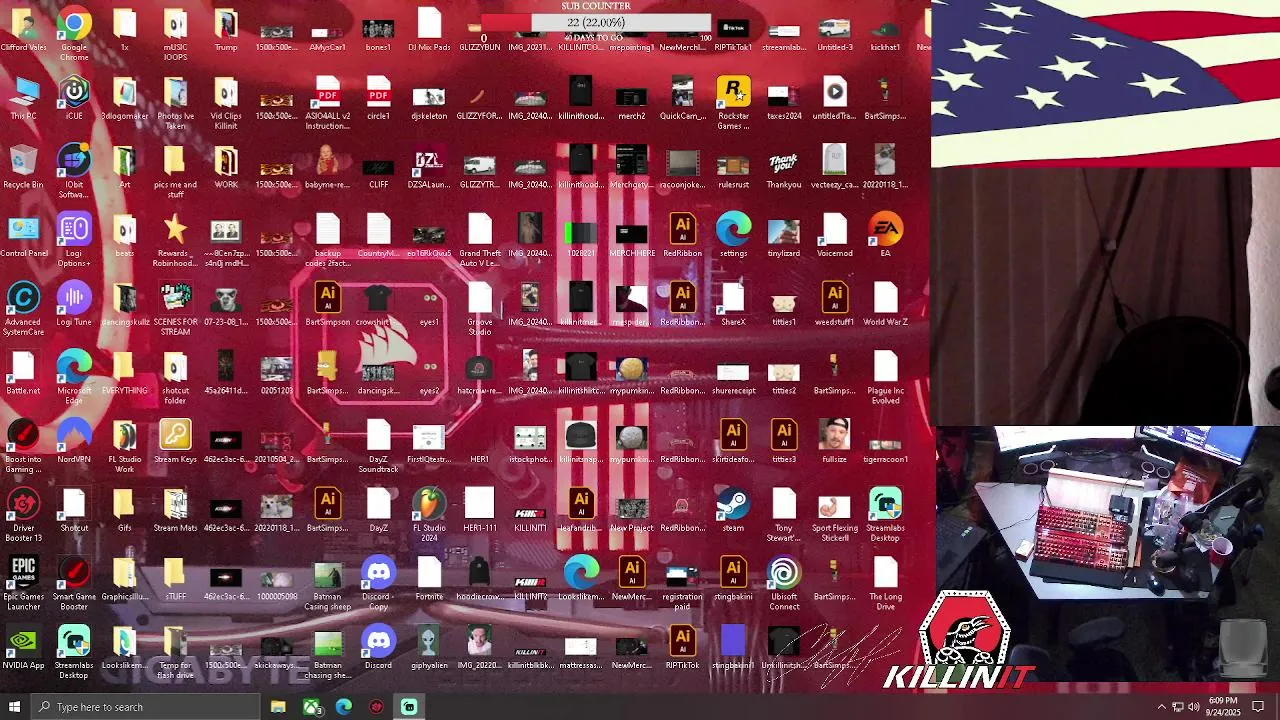Open the Thankyou image file
This screenshot has width=1280, height=720.
point(784,168)
